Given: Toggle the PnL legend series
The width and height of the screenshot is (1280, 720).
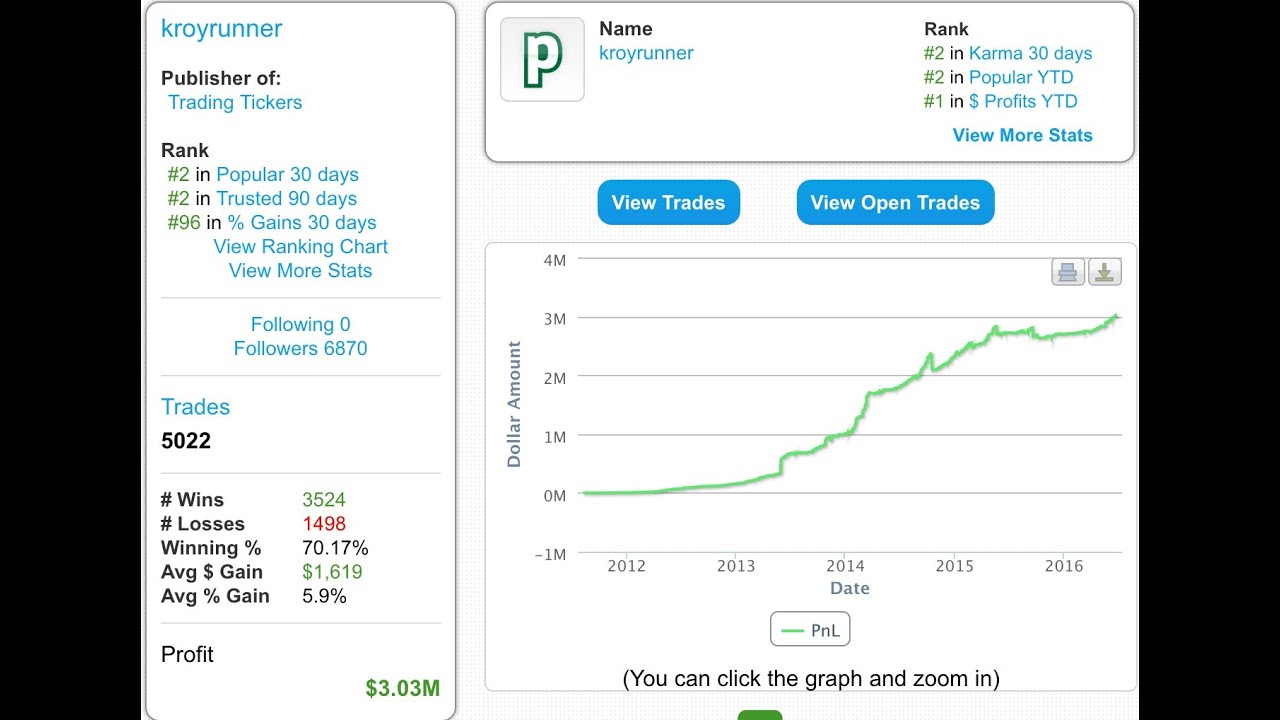Looking at the screenshot, I should [x=810, y=630].
